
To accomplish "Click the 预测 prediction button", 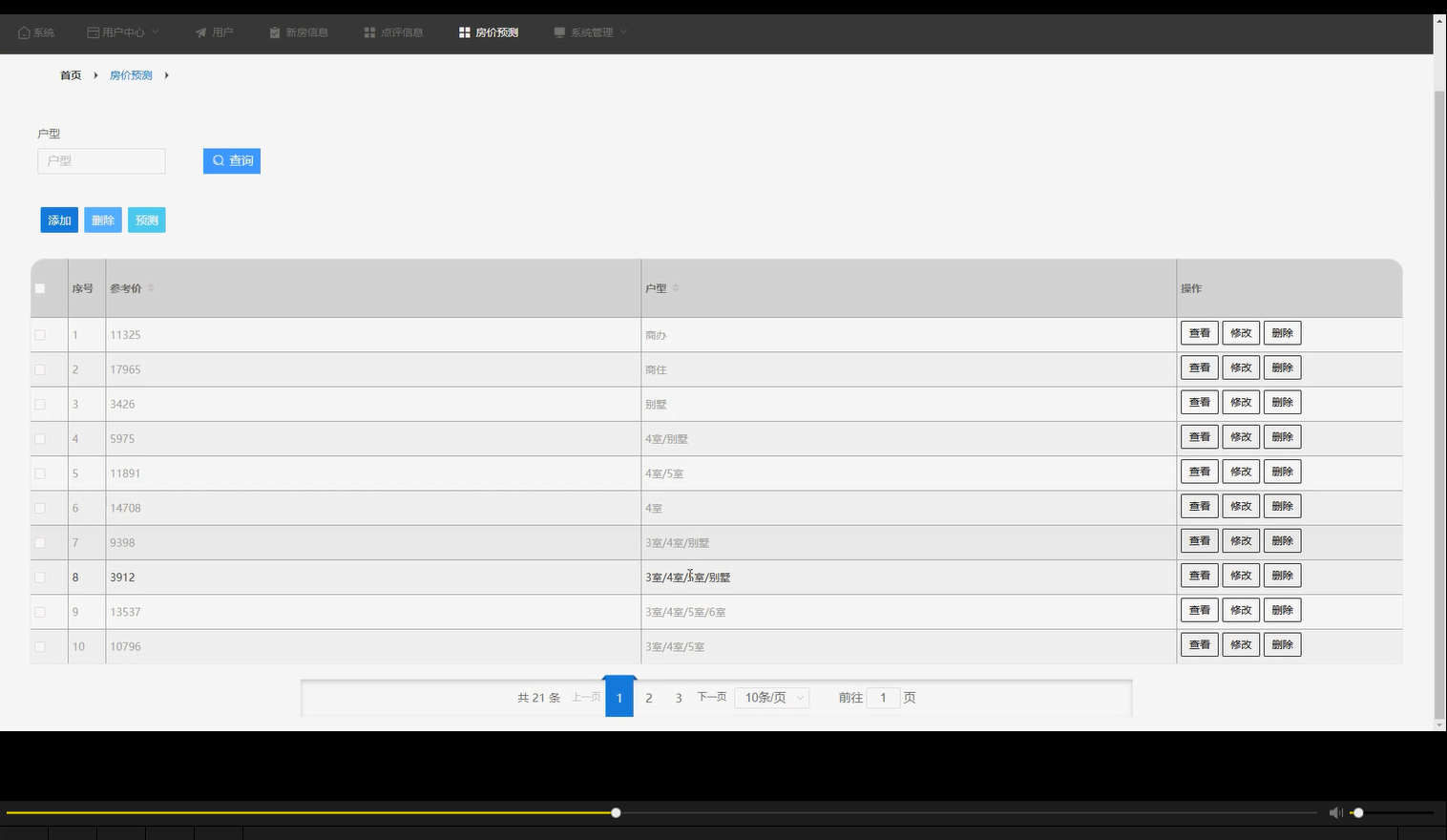I will coord(147,220).
